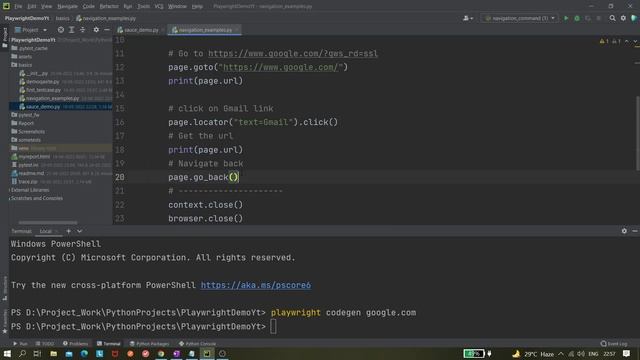Open the terminal tabs dropdown chevron

(x=80, y=231)
